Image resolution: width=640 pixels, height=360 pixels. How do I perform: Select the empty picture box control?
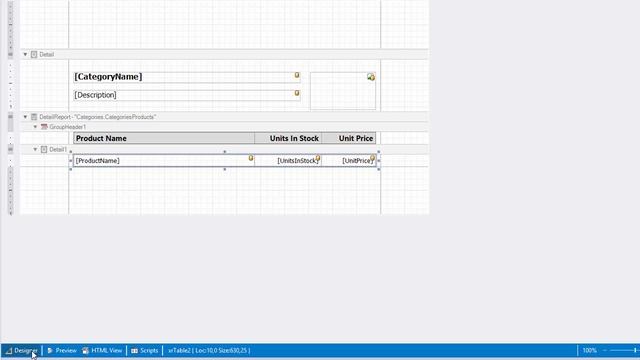click(x=343, y=91)
